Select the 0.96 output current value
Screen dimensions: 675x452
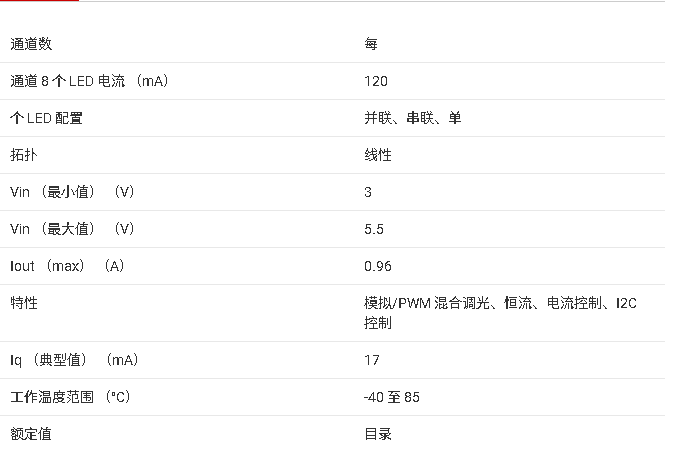(378, 266)
